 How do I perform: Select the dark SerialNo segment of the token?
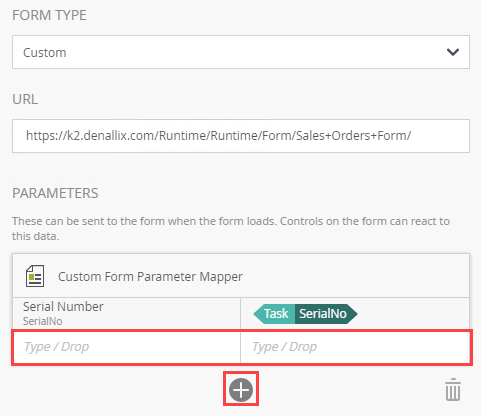326,314
